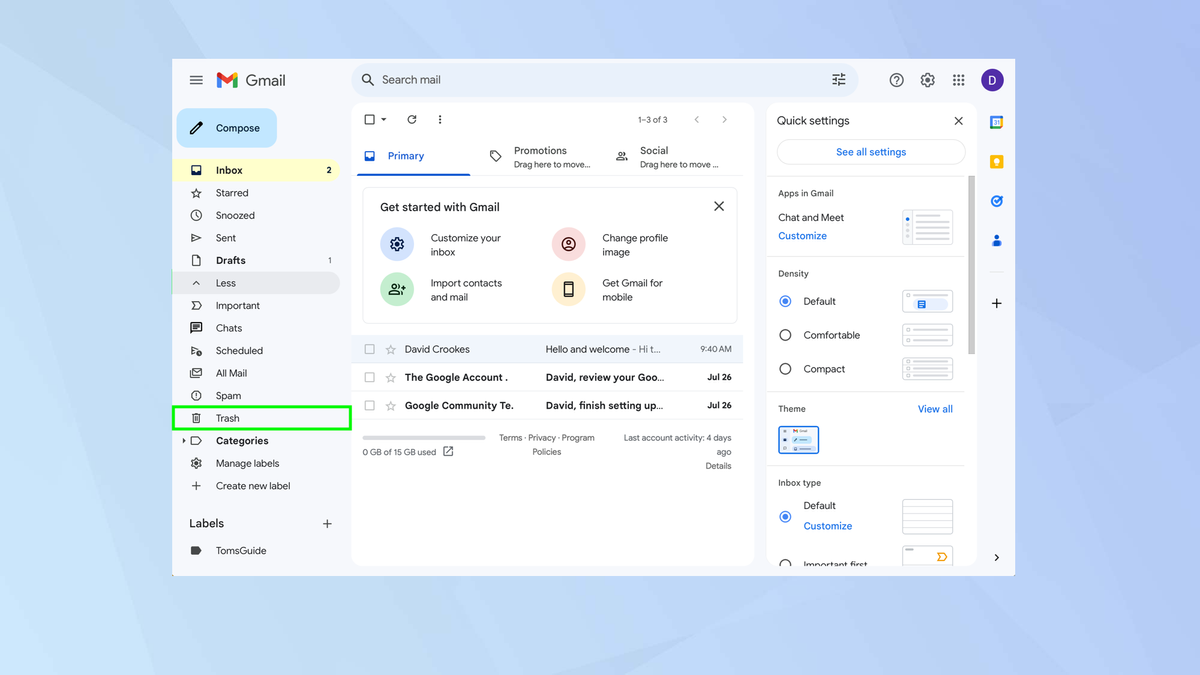Switch to the Promotions tab
This screenshot has width=1200, height=675.
[x=540, y=156]
